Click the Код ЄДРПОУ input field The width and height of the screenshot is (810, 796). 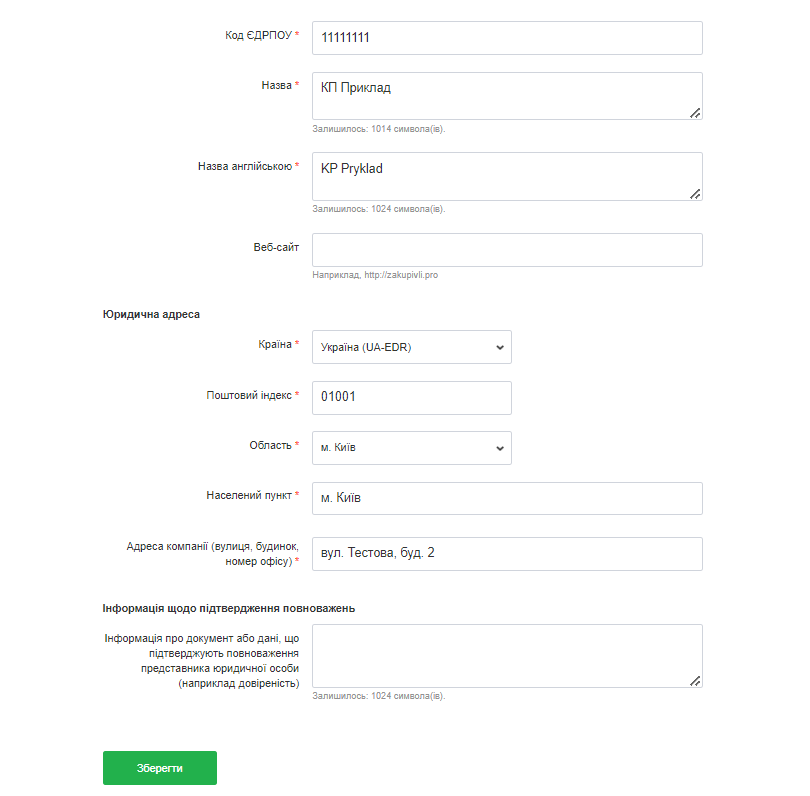click(507, 38)
